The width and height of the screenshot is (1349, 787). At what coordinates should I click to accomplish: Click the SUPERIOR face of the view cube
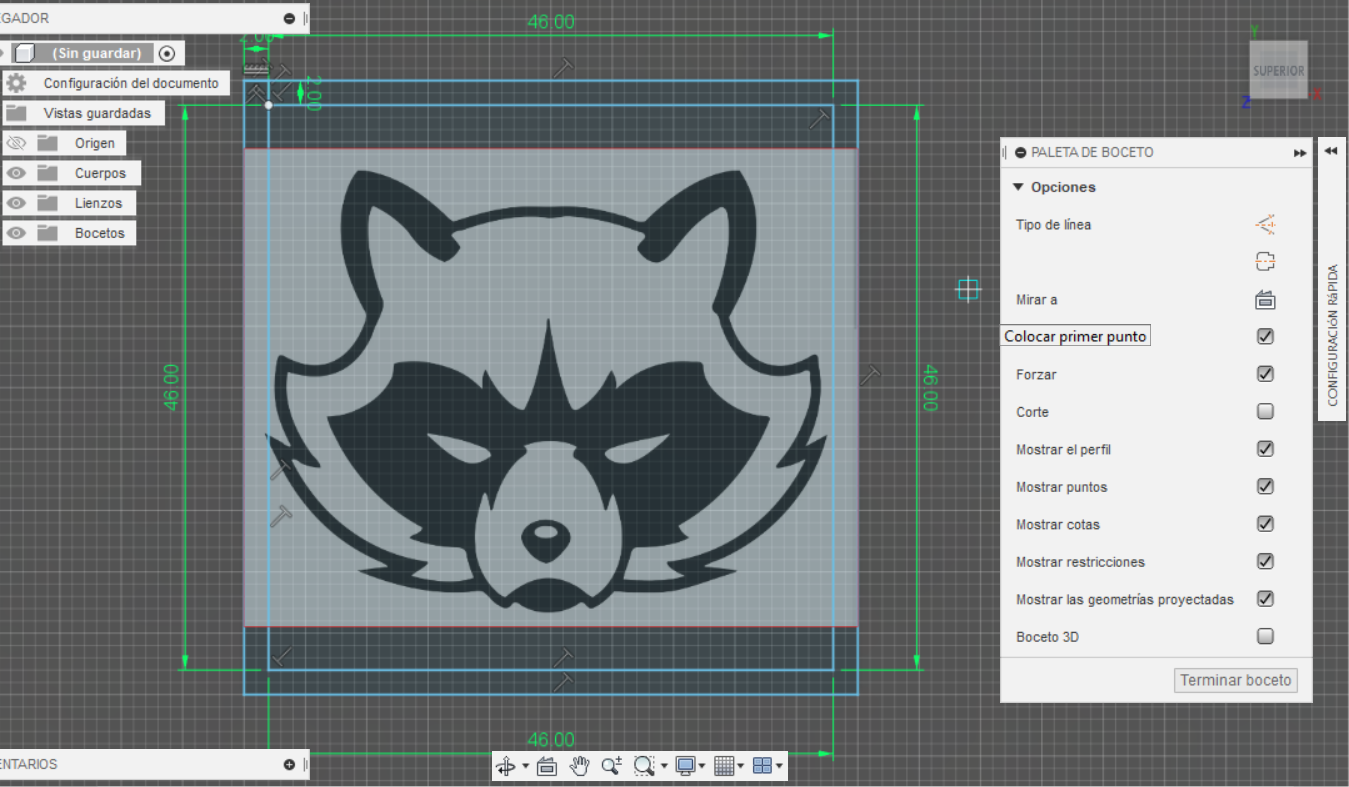tap(1278, 71)
